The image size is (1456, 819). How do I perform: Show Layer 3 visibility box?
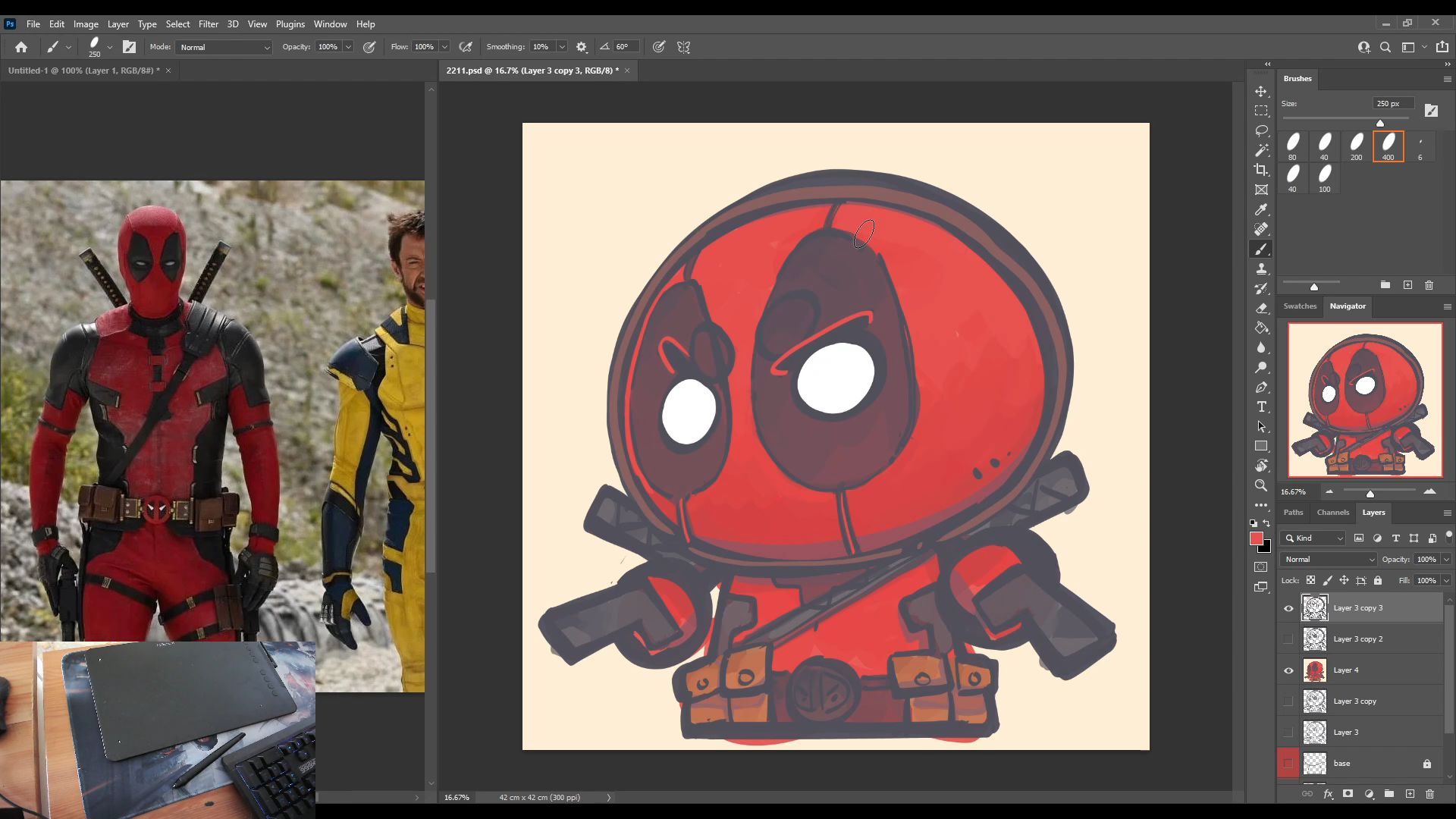(1288, 733)
